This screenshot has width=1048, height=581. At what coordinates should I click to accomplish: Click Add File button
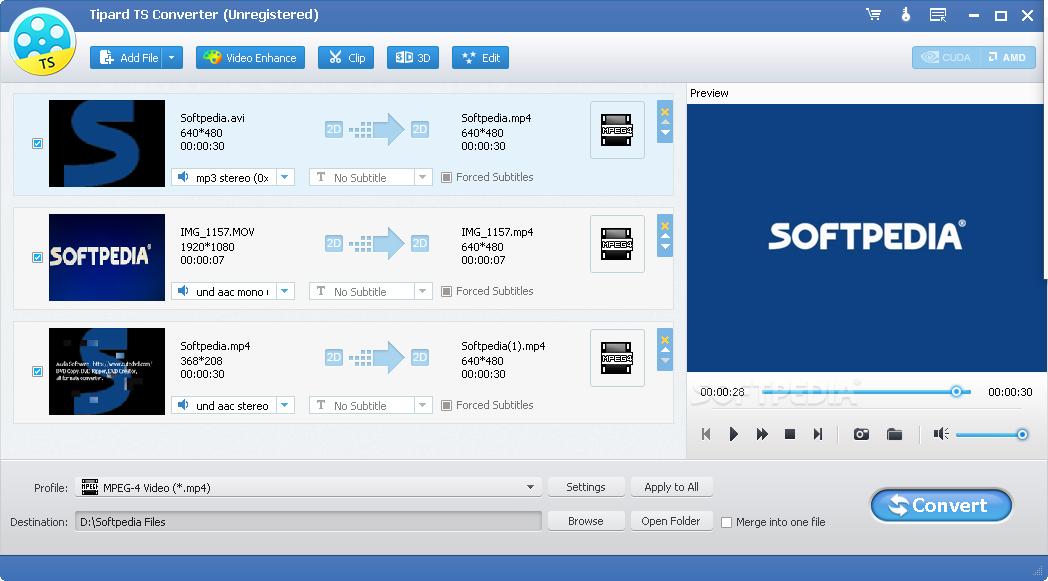(128, 57)
